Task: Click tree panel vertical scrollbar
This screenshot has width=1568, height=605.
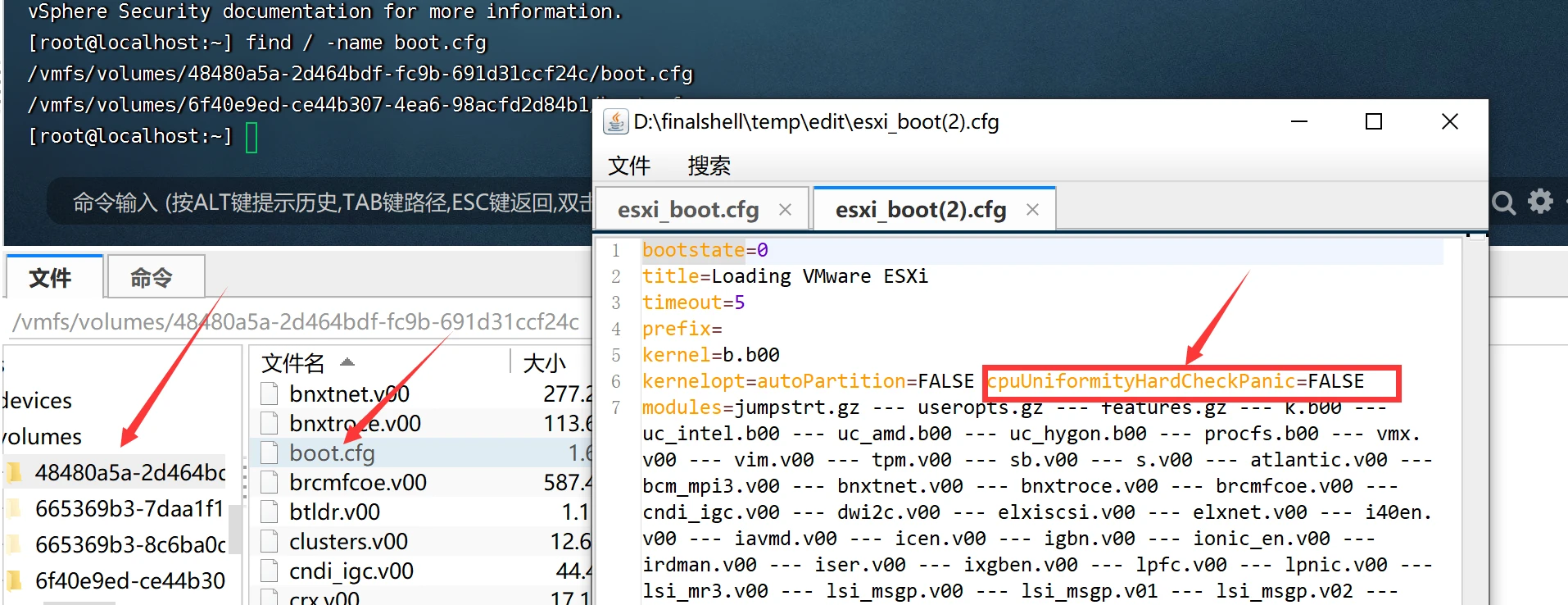Action: (x=234, y=530)
